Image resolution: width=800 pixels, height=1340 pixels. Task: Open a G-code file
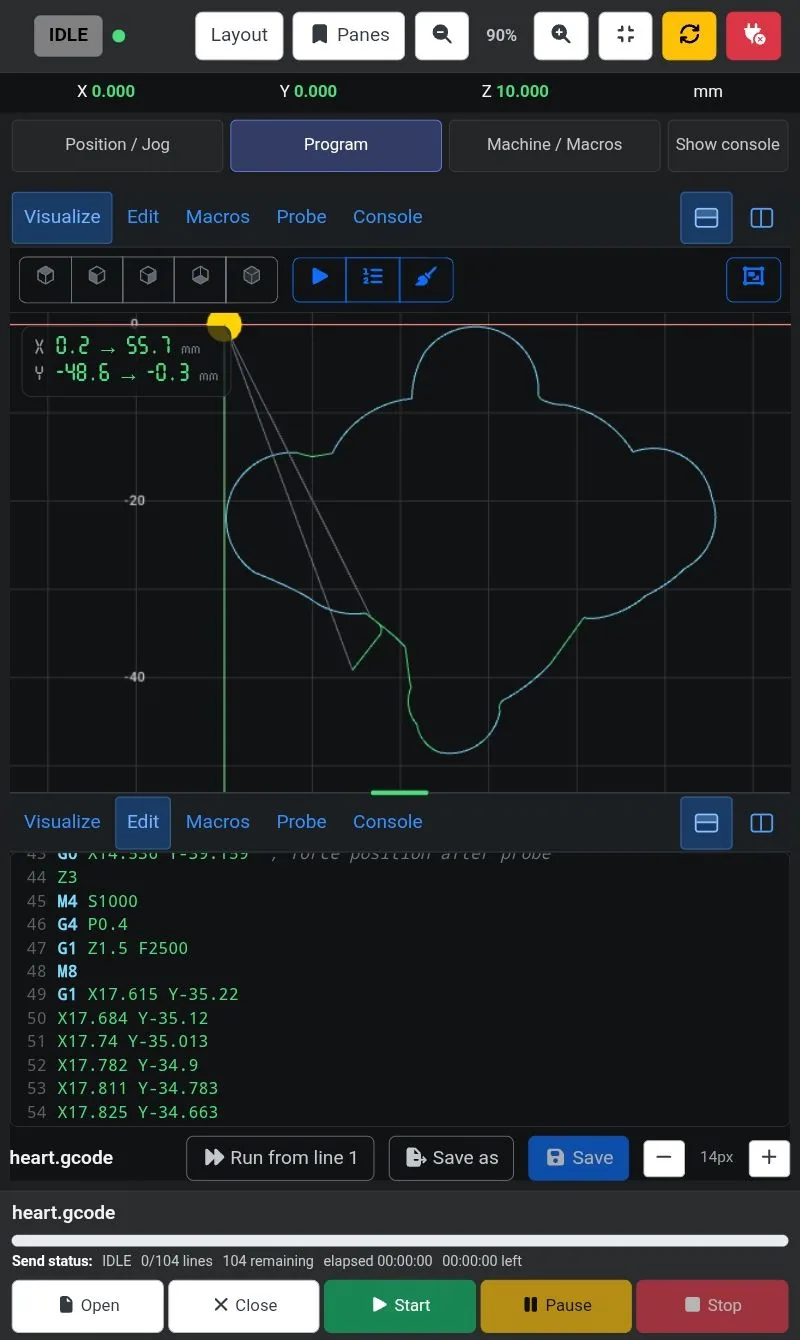(88, 1306)
